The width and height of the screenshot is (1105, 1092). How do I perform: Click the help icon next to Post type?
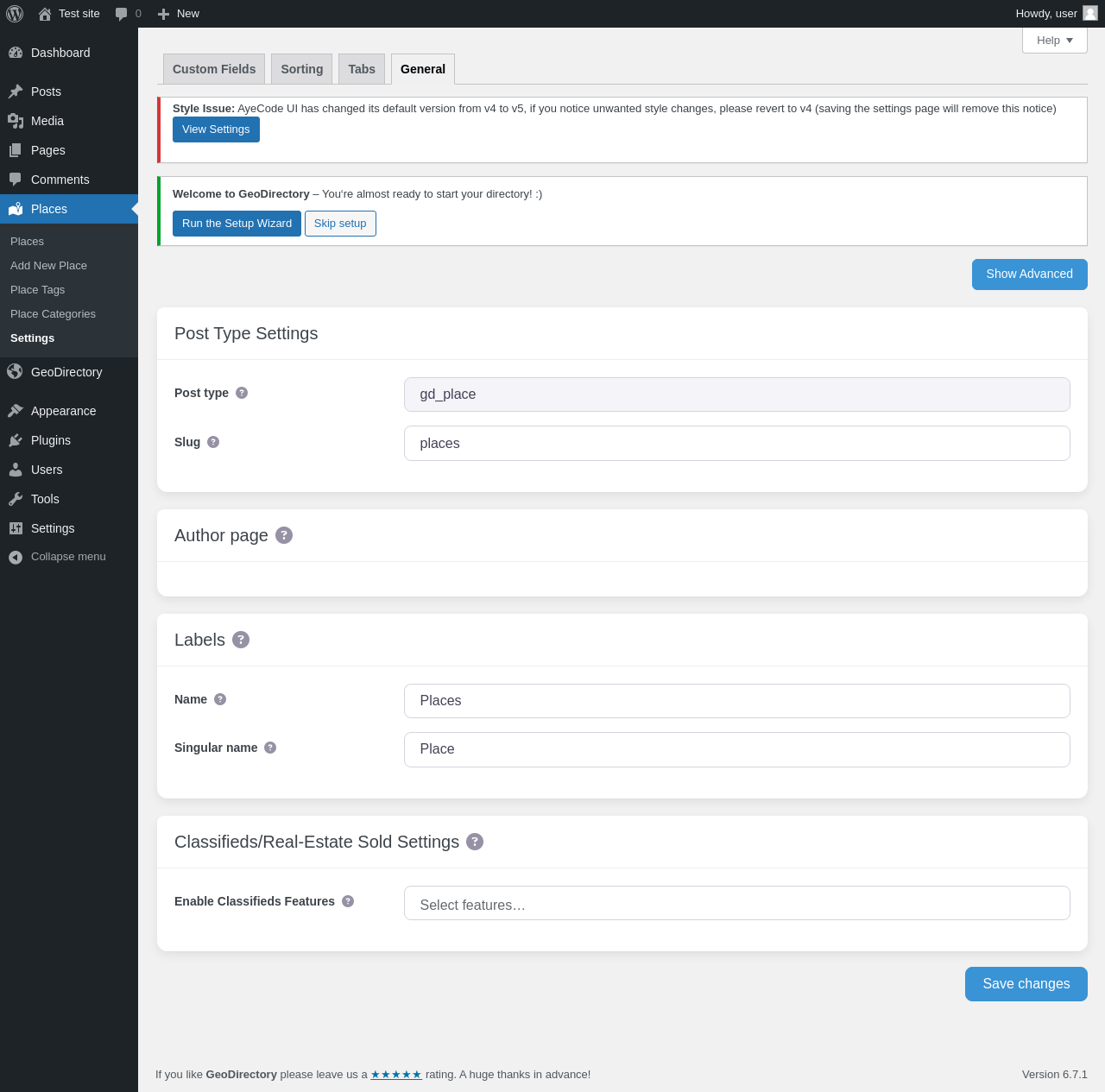pyautogui.click(x=242, y=393)
